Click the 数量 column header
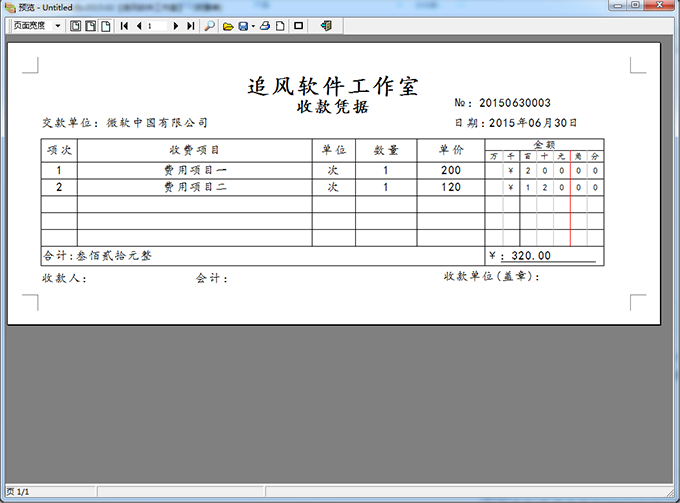 tap(386, 150)
